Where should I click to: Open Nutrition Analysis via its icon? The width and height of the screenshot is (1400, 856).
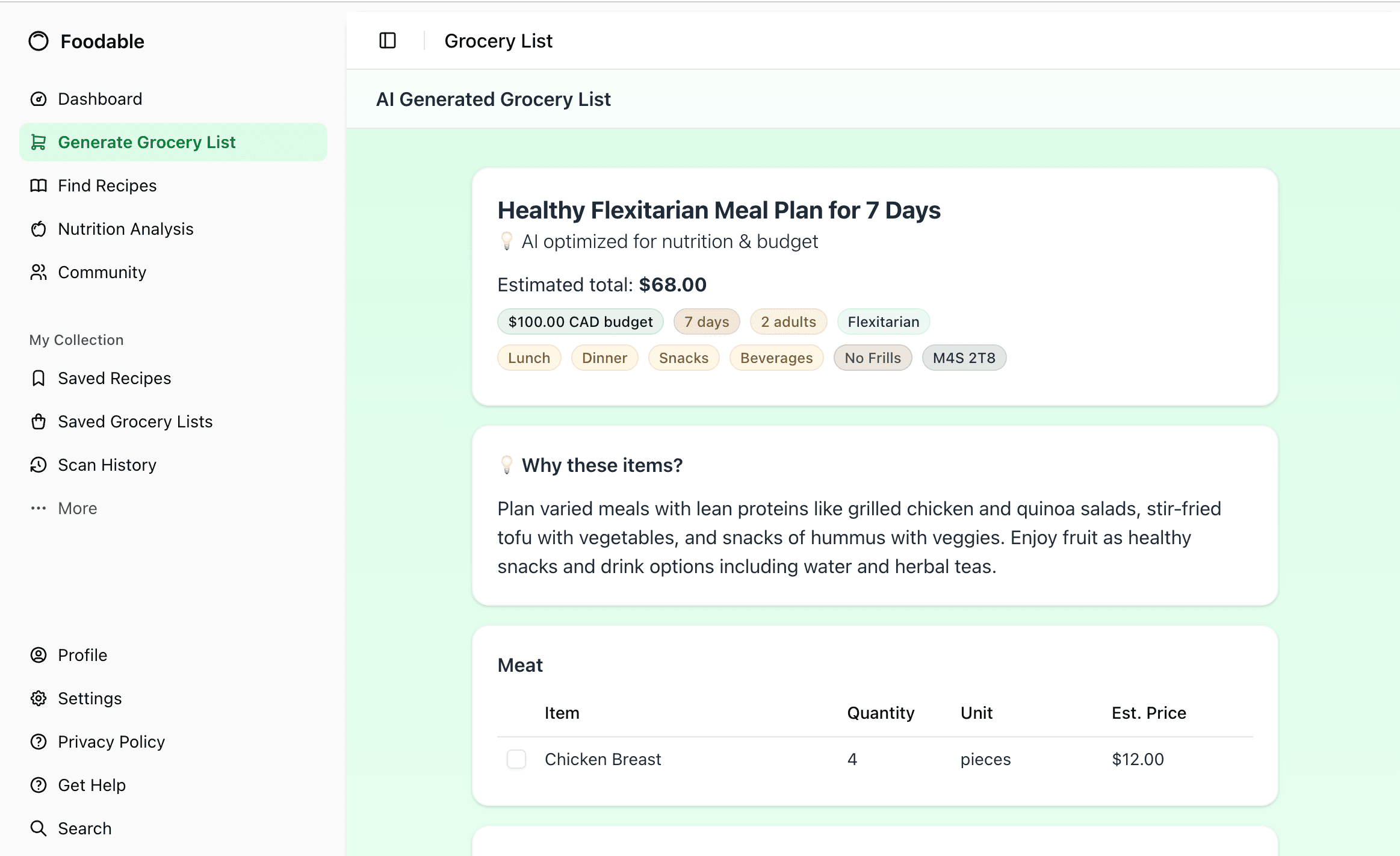click(x=39, y=229)
